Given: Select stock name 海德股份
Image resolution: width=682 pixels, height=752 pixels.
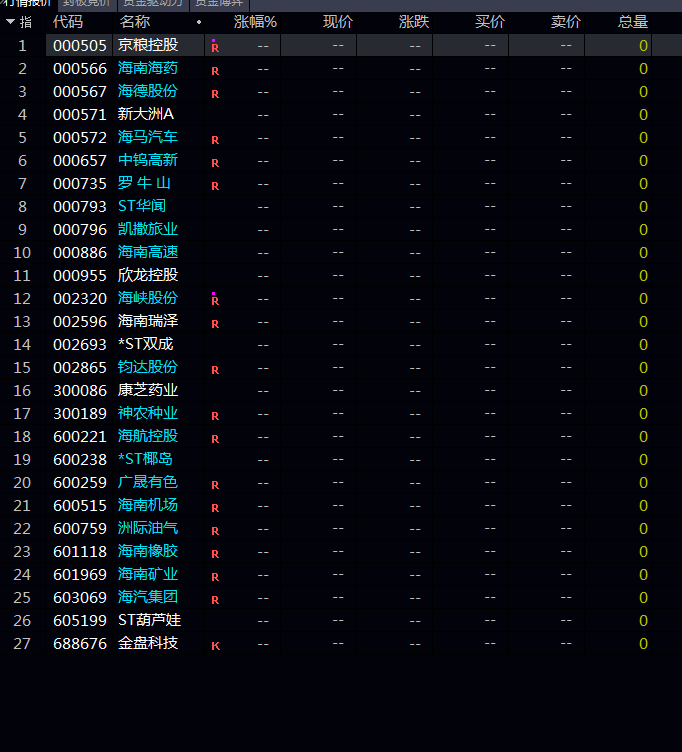Looking at the screenshot, I should pyautogui.click(x=148, y=91).
